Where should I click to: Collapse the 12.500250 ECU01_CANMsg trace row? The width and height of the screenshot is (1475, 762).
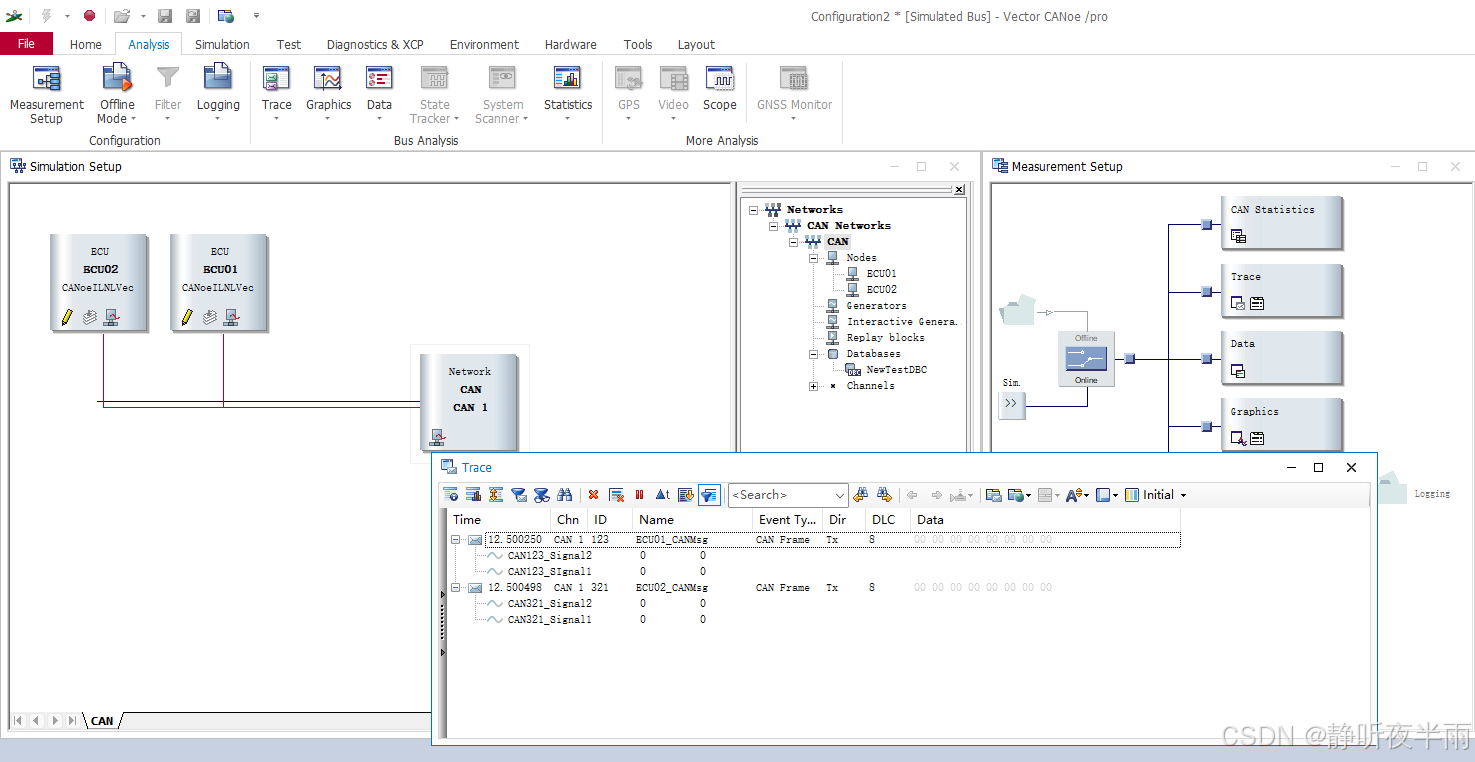pyautogui.click(x=455, y=540)
